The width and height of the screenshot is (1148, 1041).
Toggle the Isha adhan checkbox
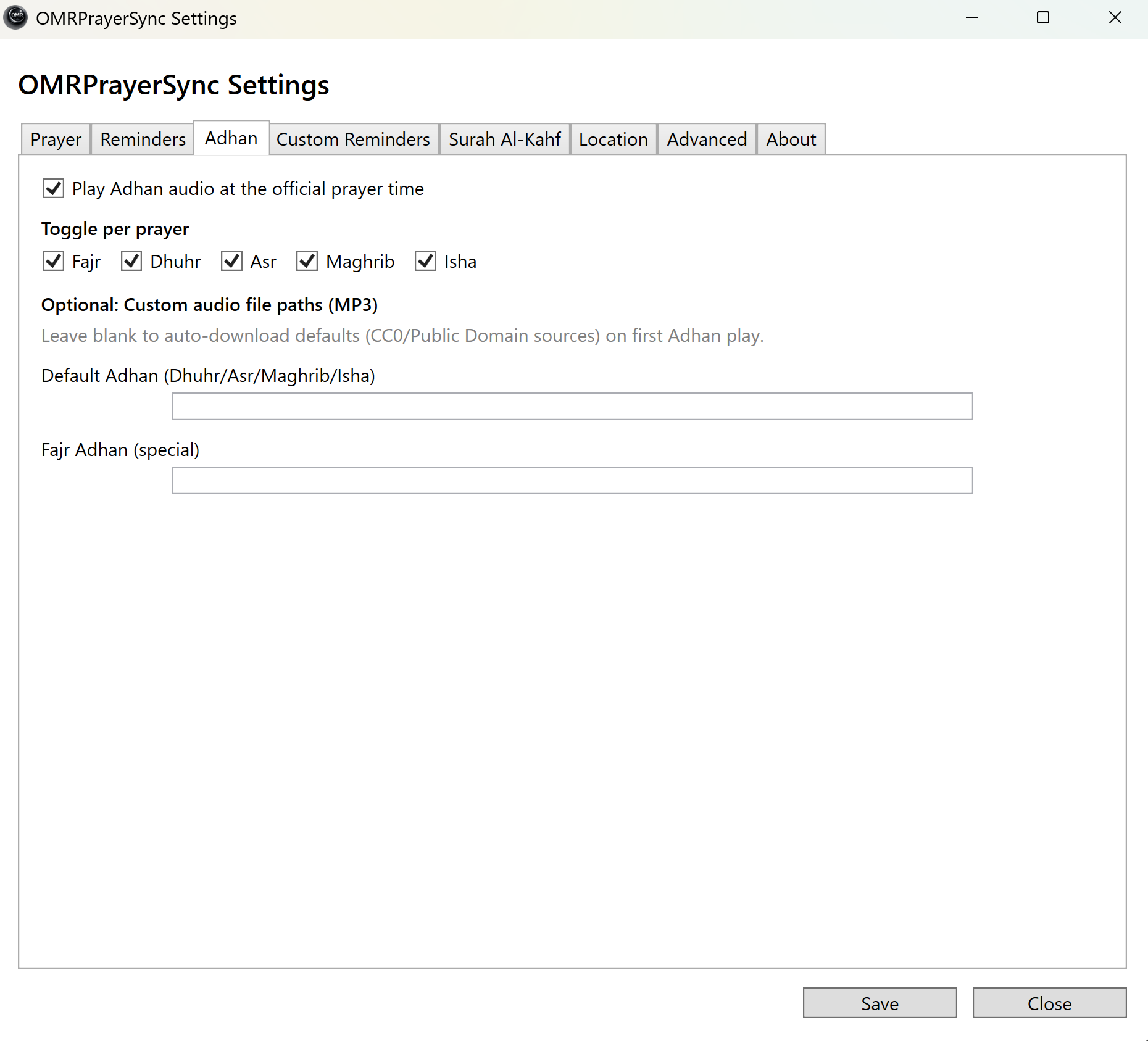[x=426, y=261]
